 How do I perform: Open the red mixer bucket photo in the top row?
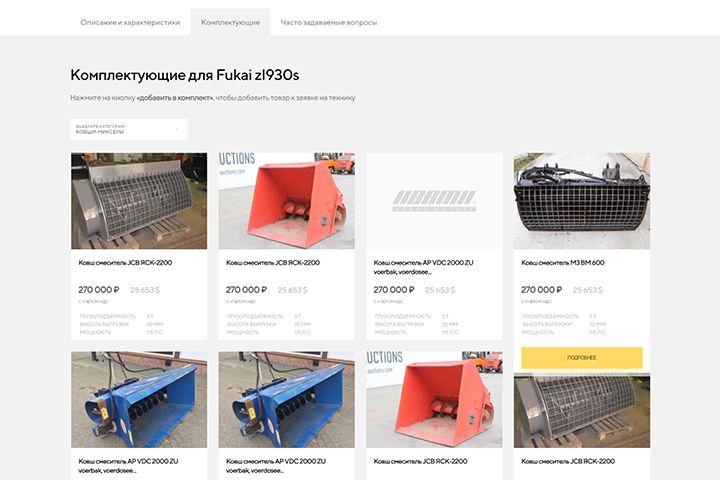(x=287, y=201)
